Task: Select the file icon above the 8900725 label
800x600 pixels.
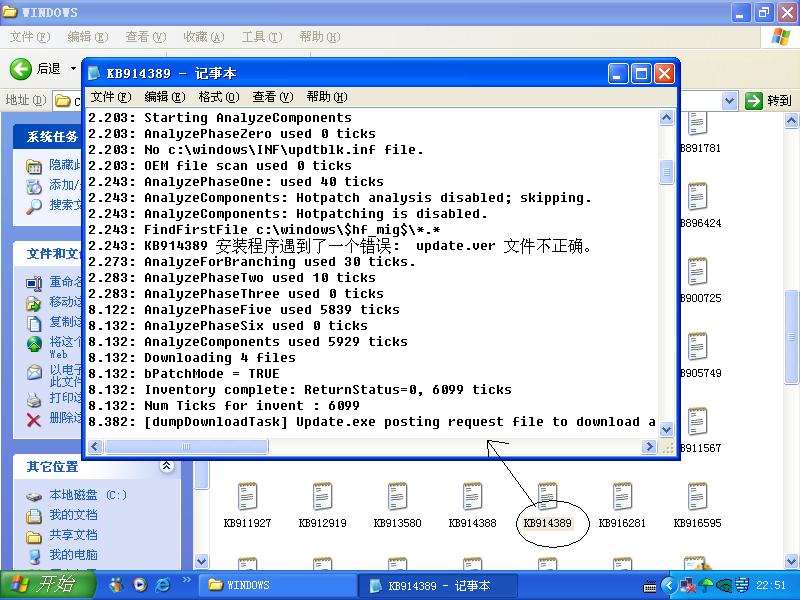Action: tap(697, 271)
